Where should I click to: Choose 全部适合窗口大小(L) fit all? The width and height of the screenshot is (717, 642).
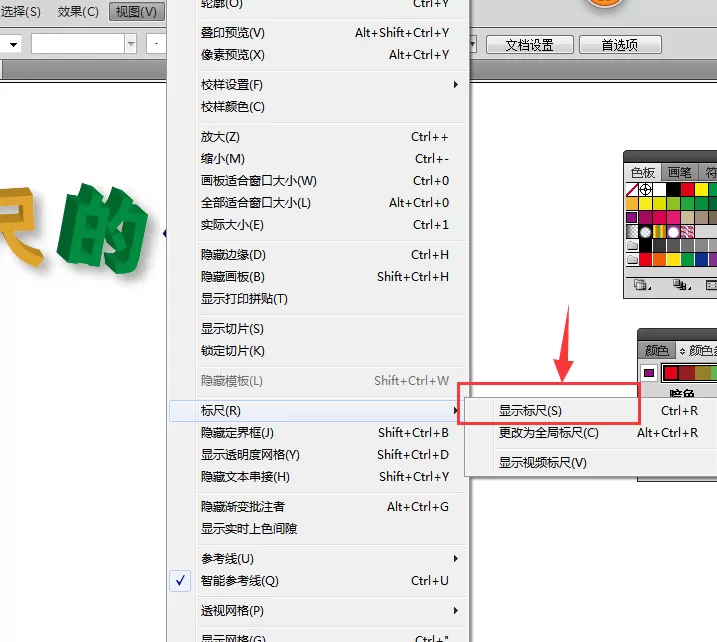pos(319,203)
